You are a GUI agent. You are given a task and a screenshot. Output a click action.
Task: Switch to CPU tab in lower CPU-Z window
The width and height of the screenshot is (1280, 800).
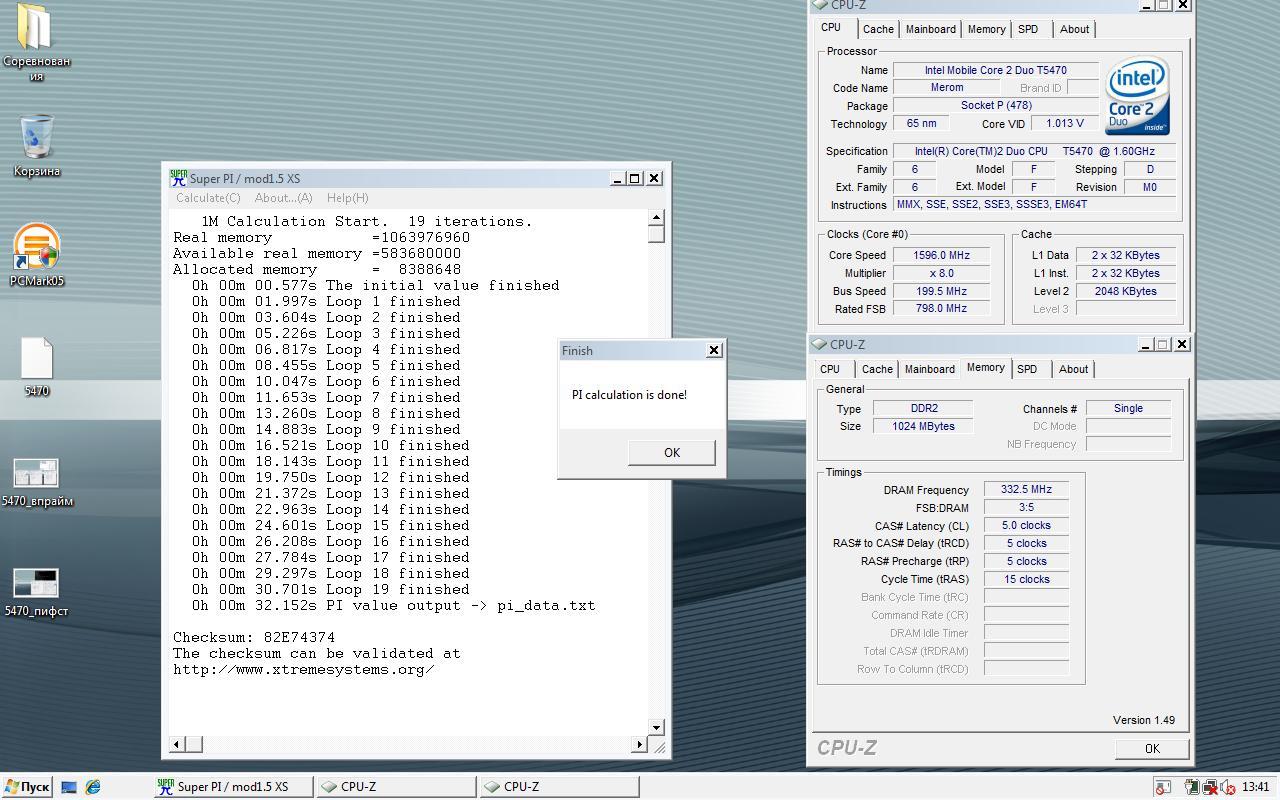point(830,369)
